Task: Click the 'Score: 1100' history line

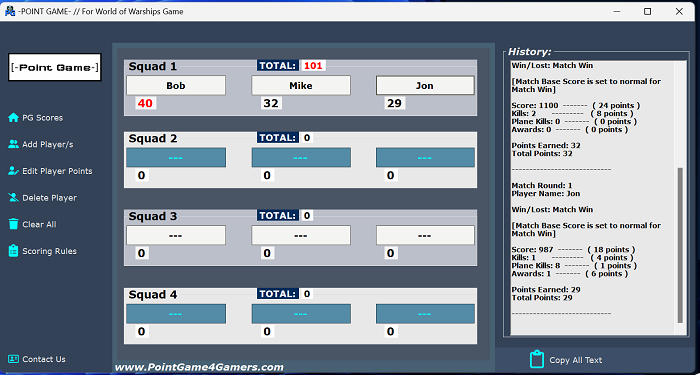Action: click(x=575, y=105)
